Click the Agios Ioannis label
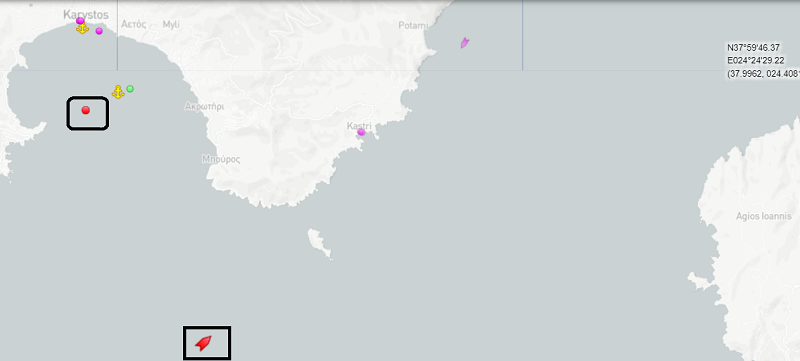This screenshot has width=800, height=361. 764,216
